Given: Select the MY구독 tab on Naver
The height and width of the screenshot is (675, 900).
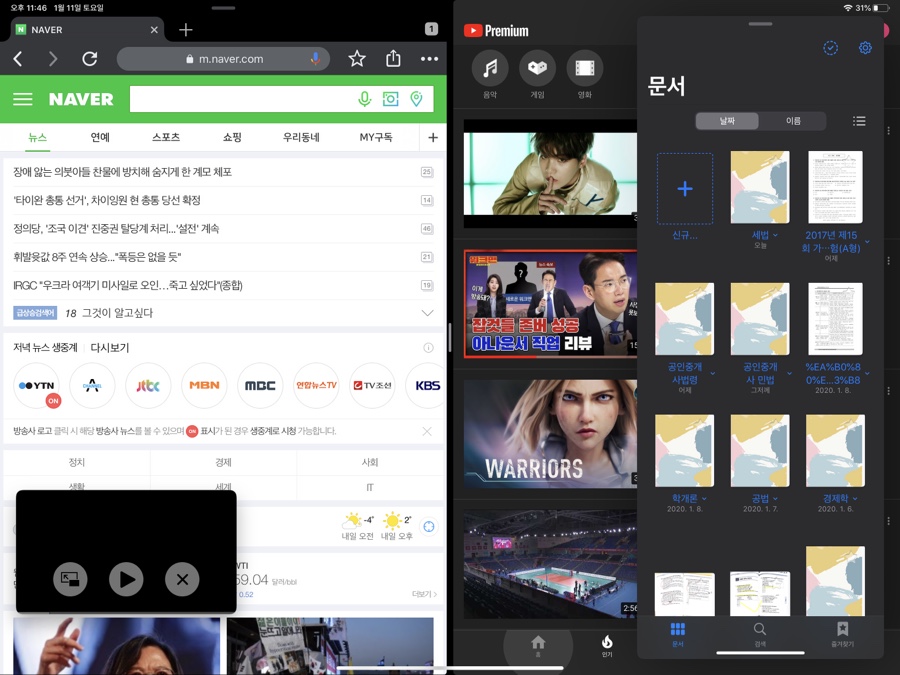Looking at the screenshot, I should pos(376,137).
